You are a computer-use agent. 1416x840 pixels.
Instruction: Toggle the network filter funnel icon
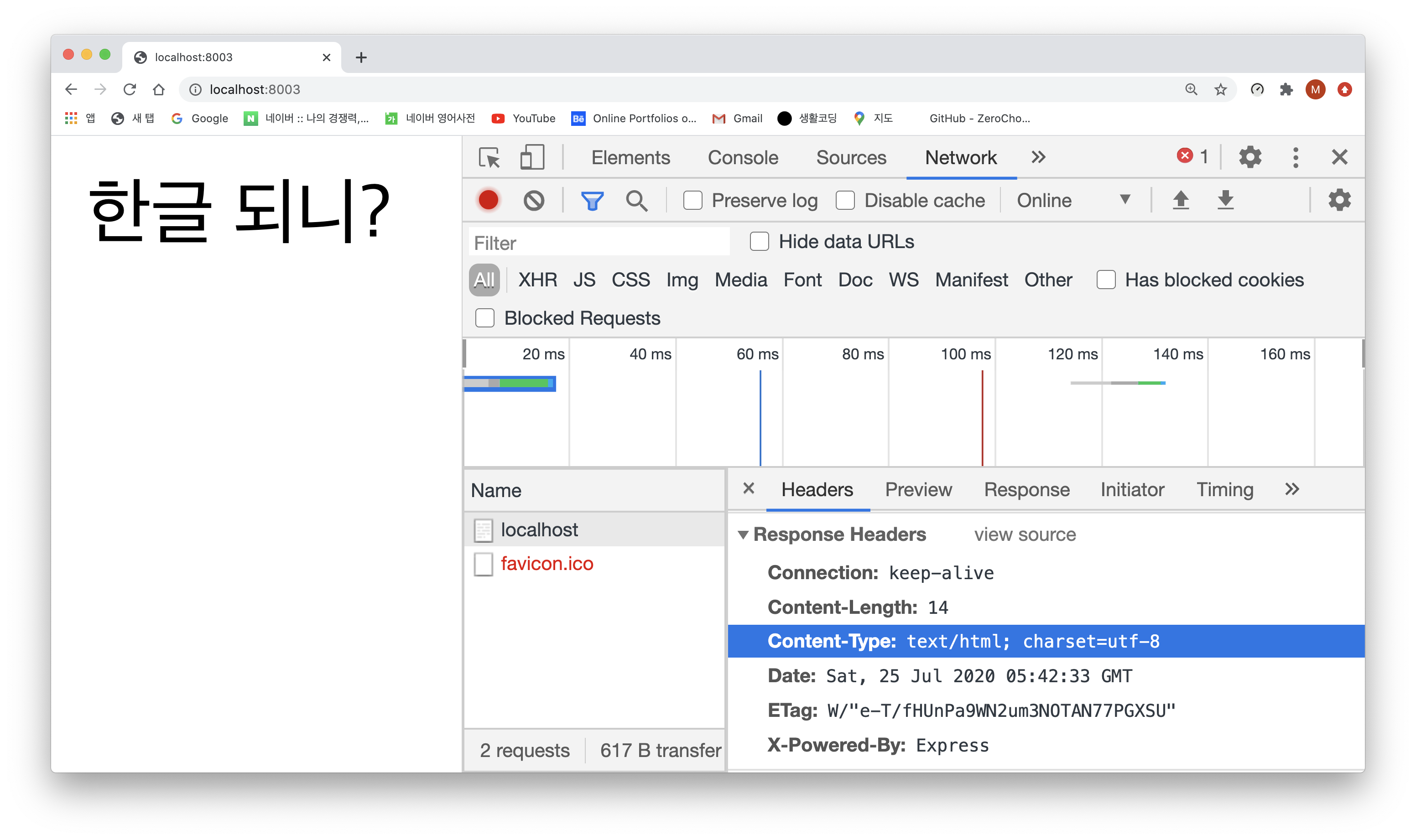pyautogui.click(x=592, y=200)
